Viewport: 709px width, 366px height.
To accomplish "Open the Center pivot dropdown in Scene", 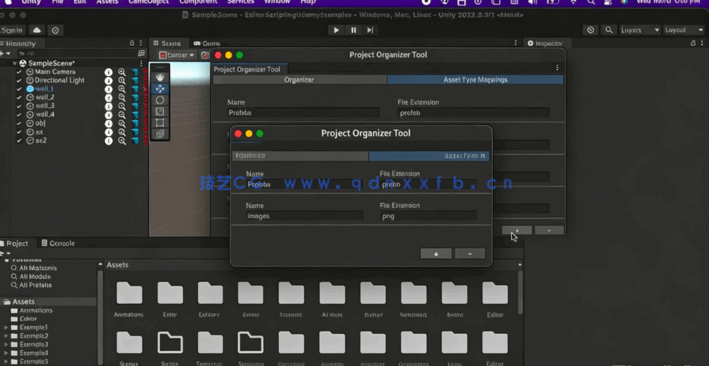I will click(177, 55).
